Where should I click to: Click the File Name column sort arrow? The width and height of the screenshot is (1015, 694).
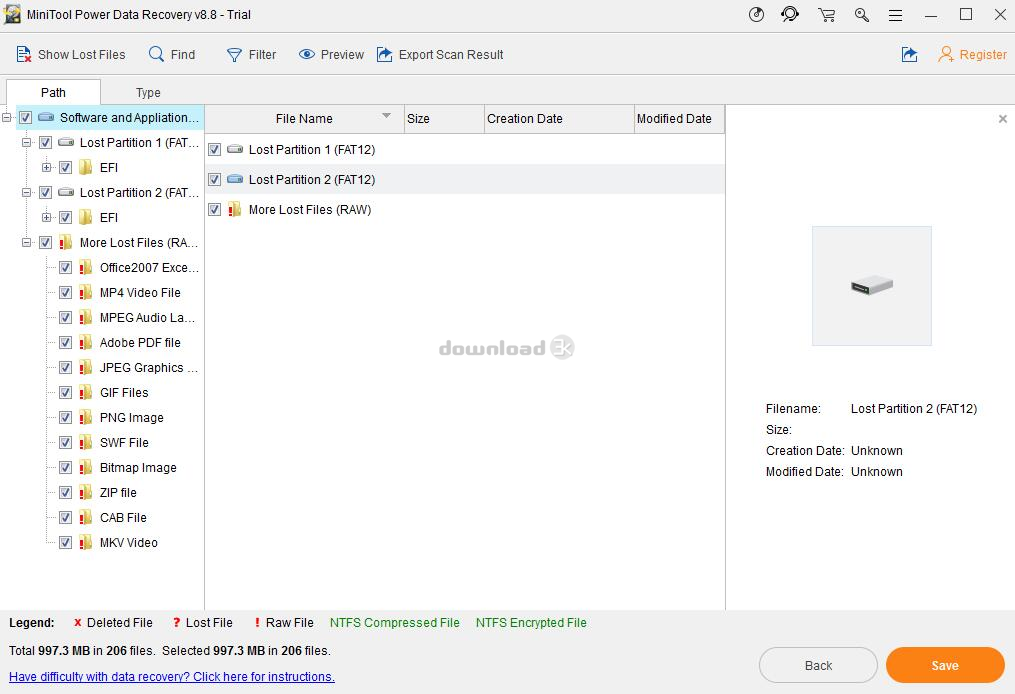point(386,117)
